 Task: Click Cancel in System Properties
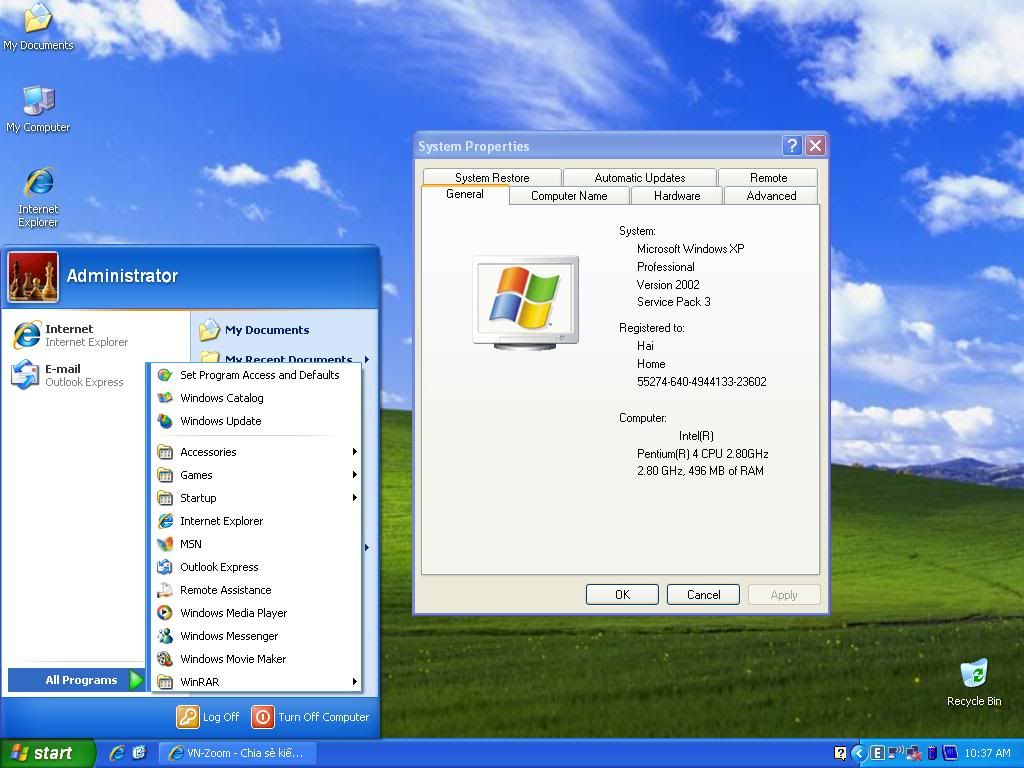click(x=703, y=595)
